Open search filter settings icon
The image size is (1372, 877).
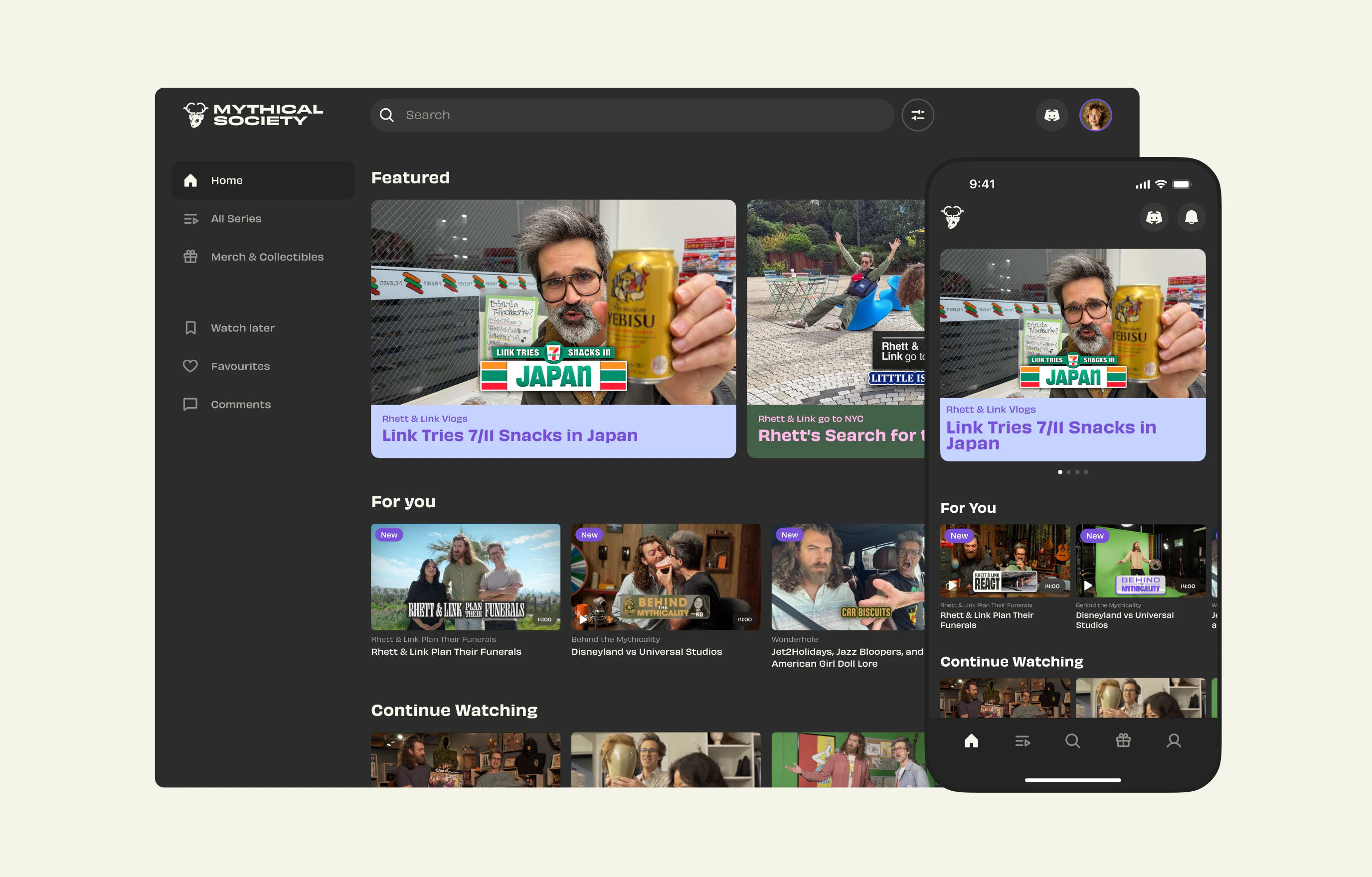(917, 115)
